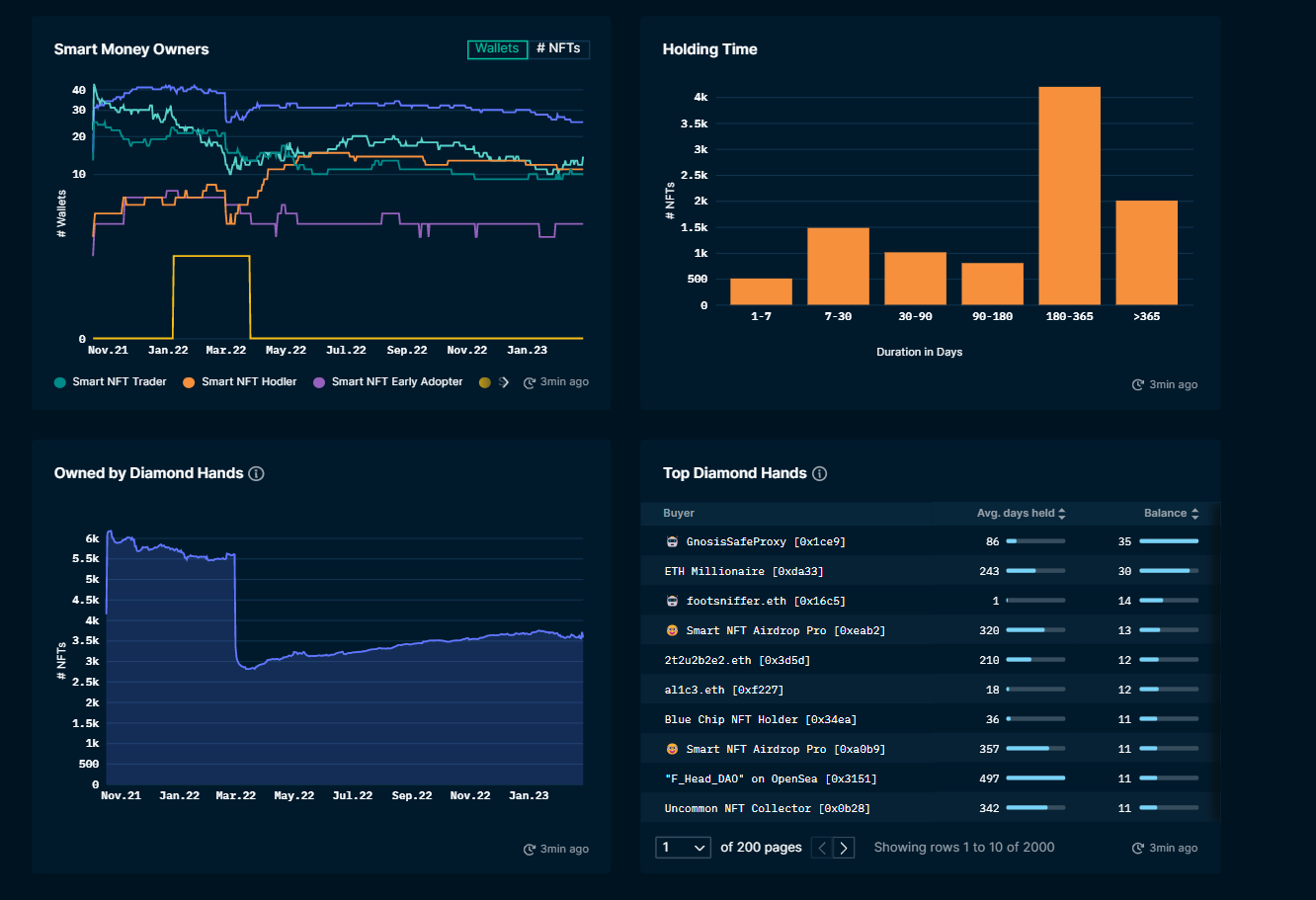Switch chart to Wallets view

[x=497, y=49]
